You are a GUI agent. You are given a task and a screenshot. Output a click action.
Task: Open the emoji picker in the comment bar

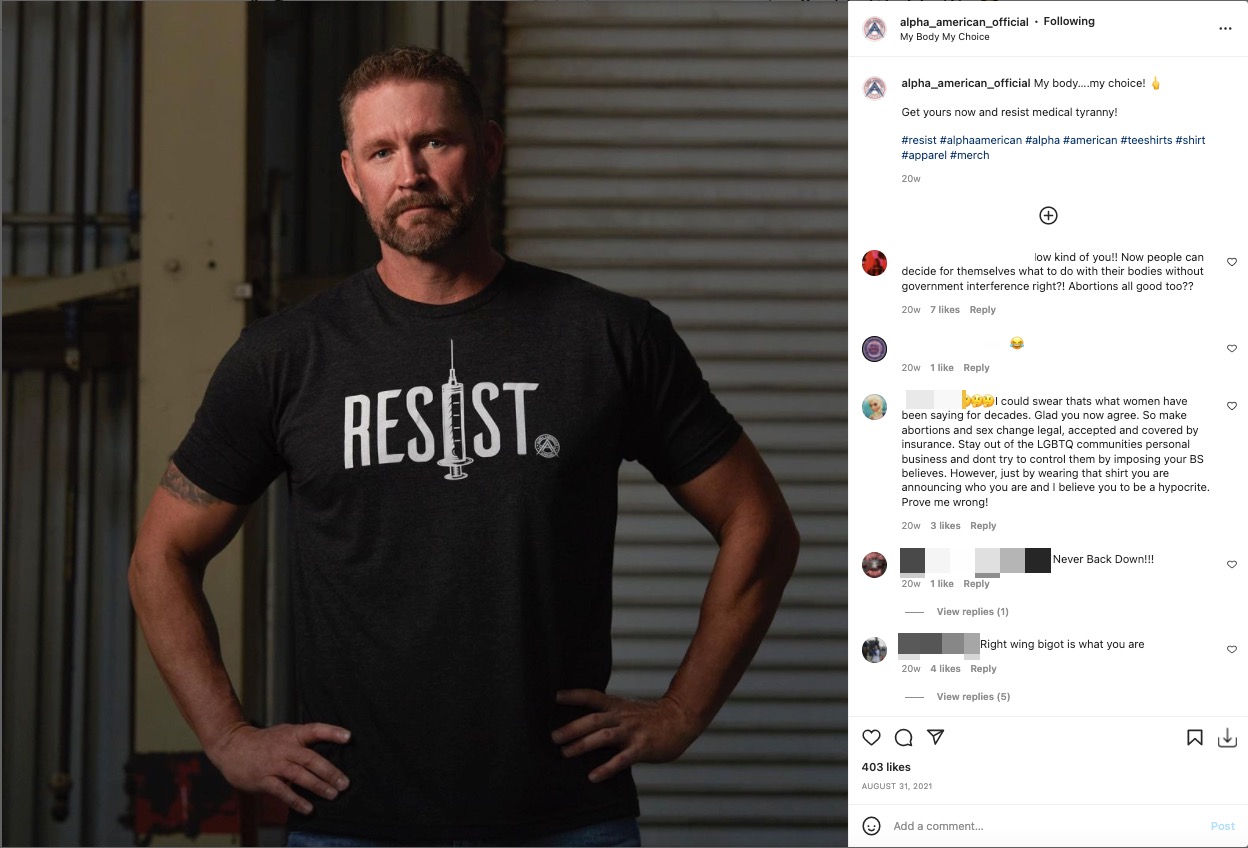coord(871,826)
